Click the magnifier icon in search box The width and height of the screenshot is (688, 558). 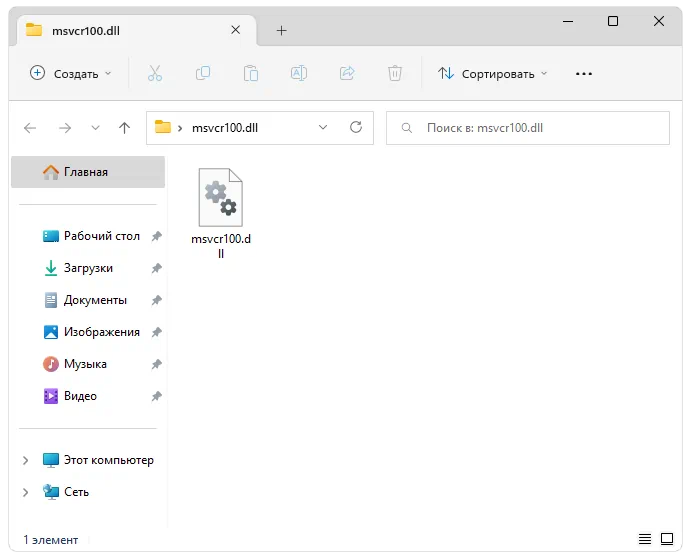coord(407,128)
